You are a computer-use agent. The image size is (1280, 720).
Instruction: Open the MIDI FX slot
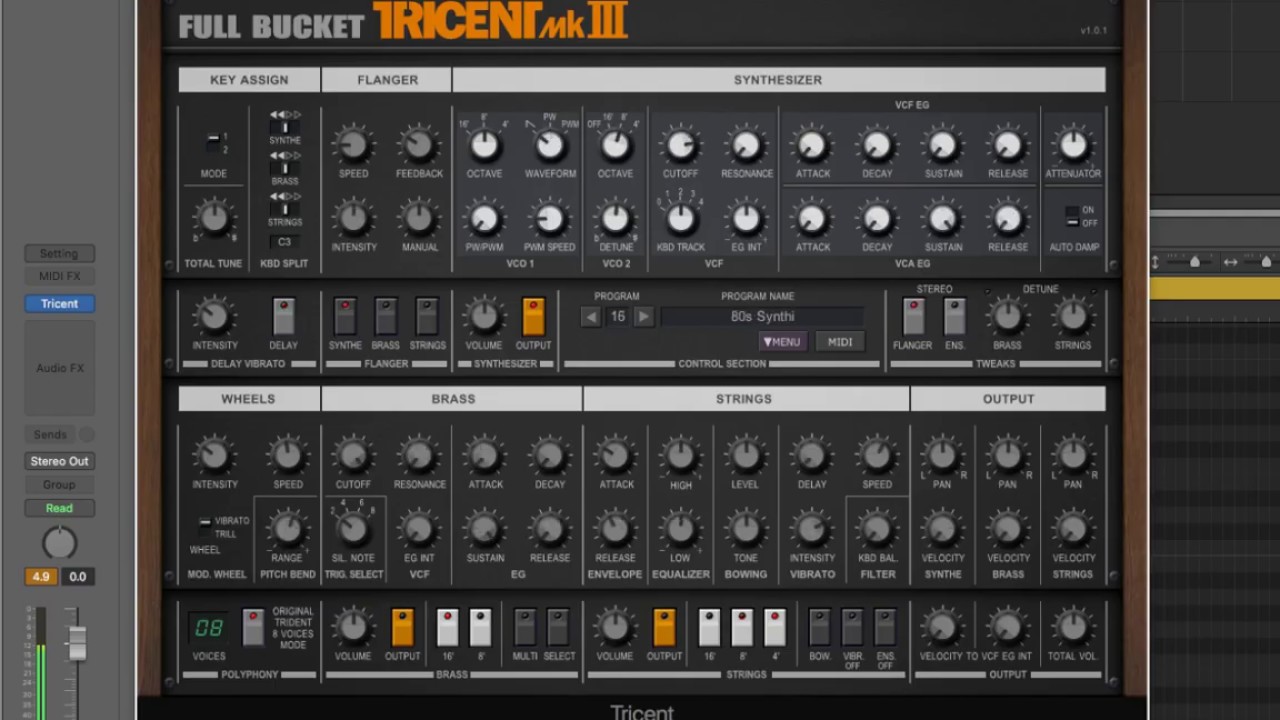click(60, 276)
